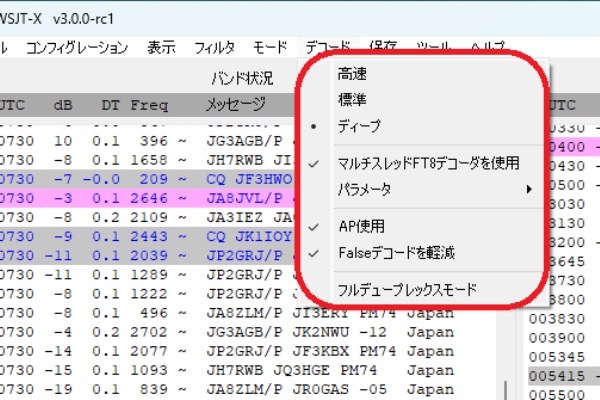Disable the AP使用 option
Screen dimensions: 600x400
361,227
